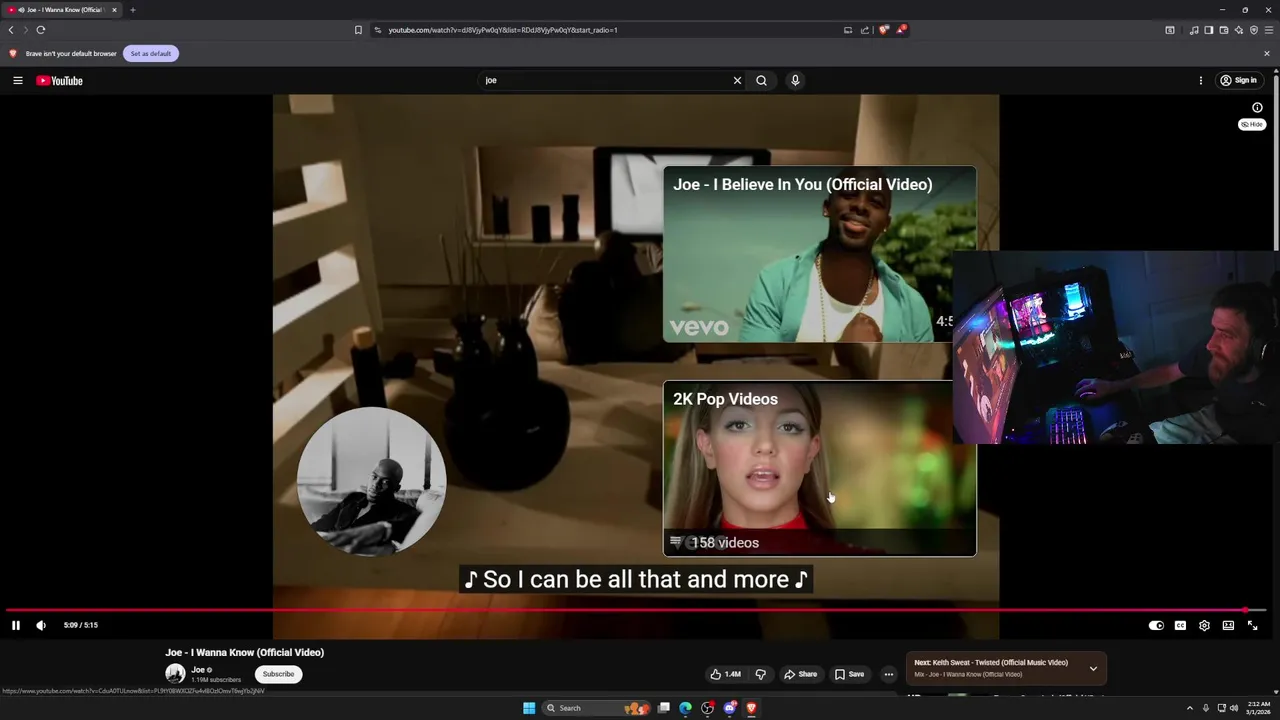Go back to previous page

coord(11,30)
